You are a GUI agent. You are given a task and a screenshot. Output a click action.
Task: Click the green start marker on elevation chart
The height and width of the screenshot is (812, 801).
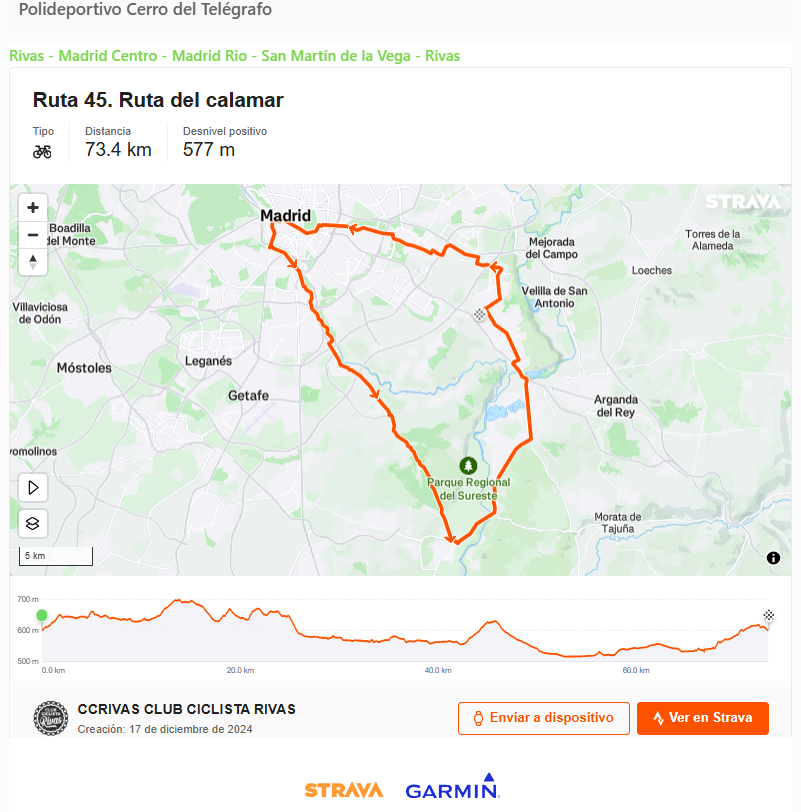point(42,616)
